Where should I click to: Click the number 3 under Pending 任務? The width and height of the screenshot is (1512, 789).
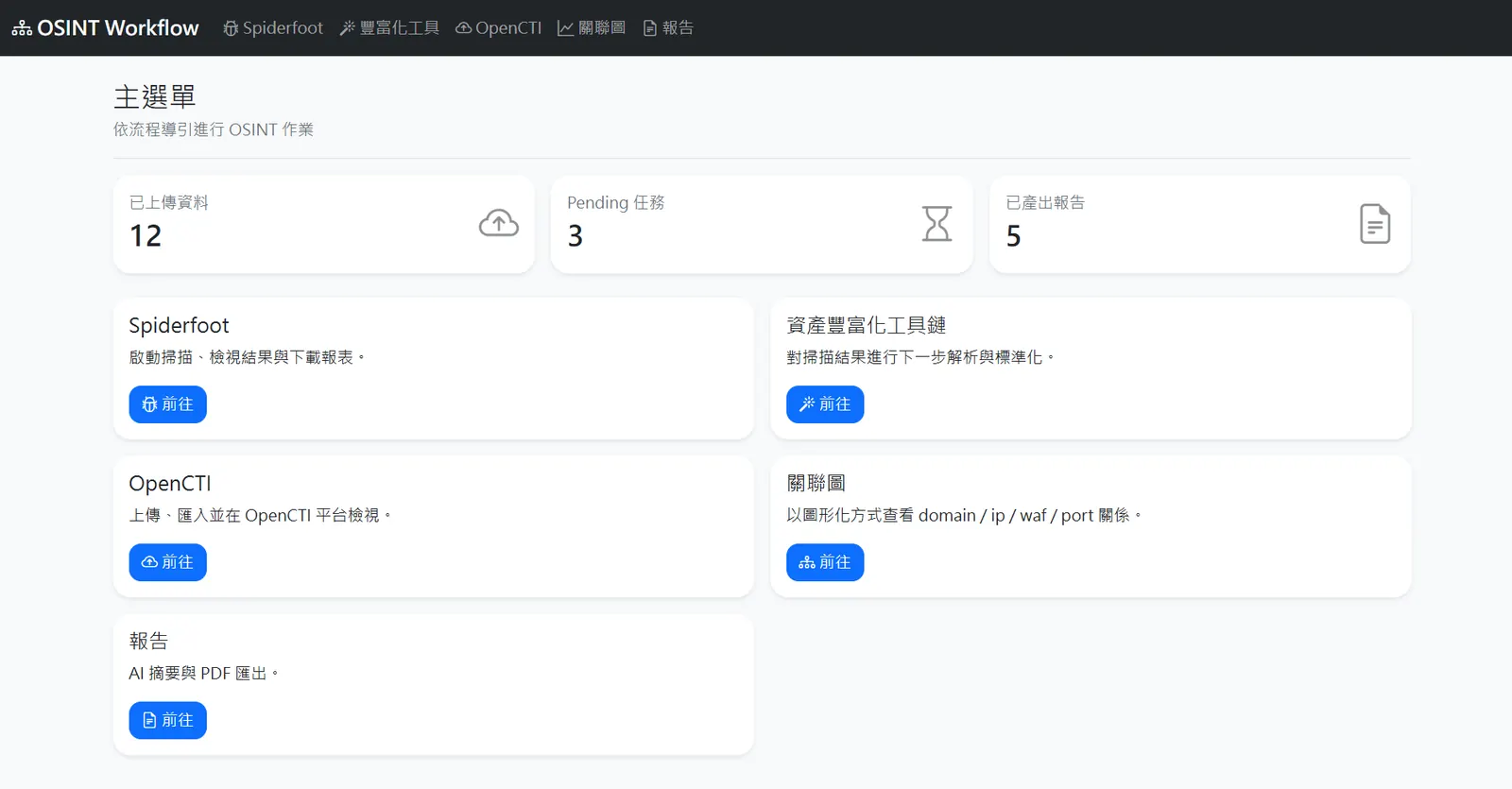pyautogui.click(x=576, y=235)
